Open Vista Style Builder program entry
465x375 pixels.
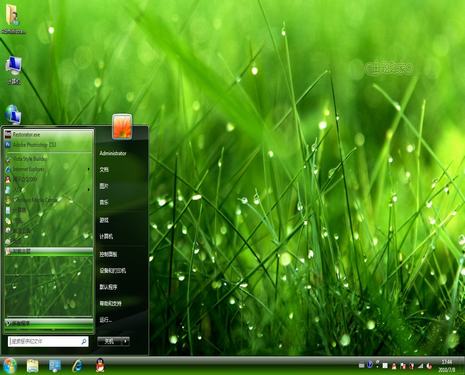coord(49,159)
